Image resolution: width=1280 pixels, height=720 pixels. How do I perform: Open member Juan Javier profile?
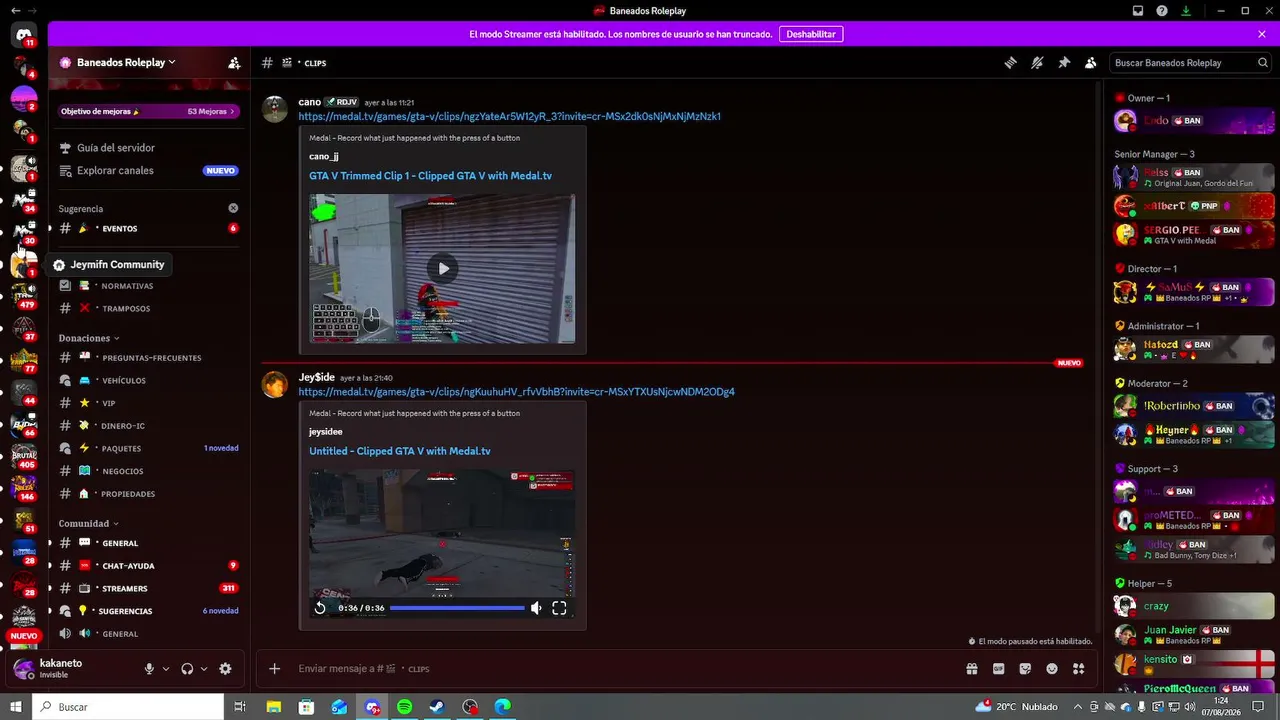pos(1194,635)
